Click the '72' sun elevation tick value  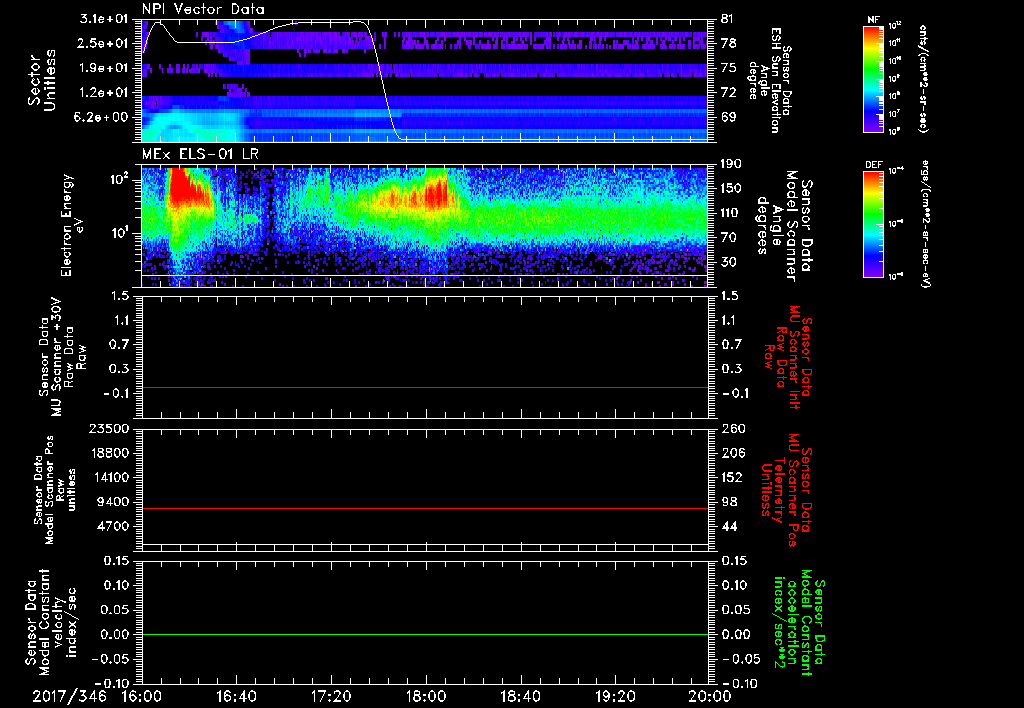pos(729,93)
